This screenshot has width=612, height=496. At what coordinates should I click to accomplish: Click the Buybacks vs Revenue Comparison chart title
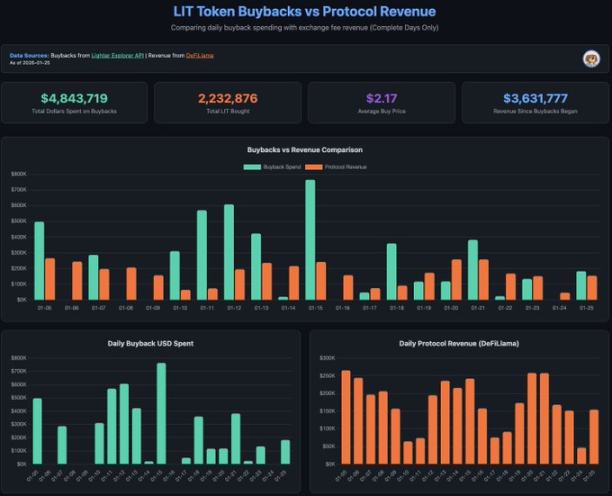305,150
